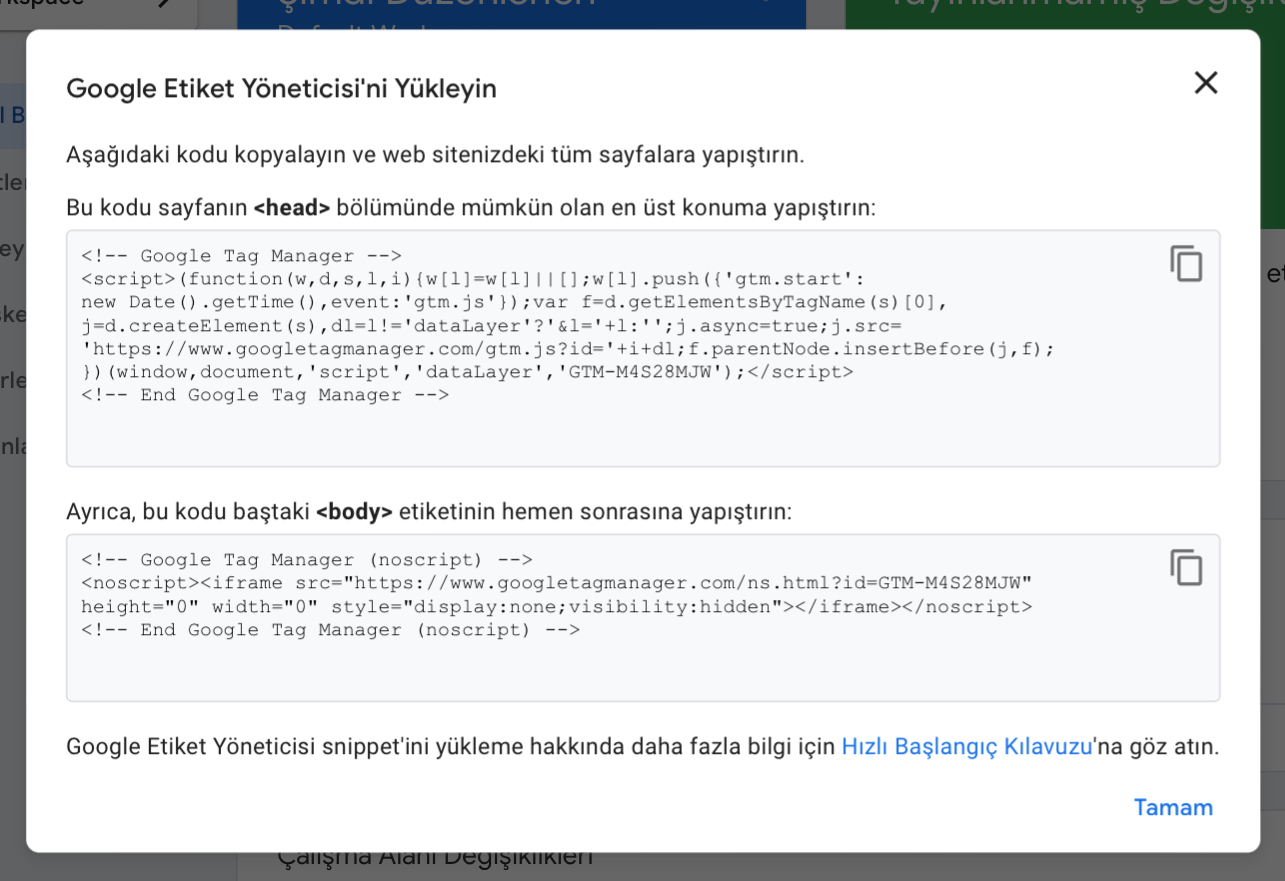The width and height of the screenshot is (1285, 881).
Task: Click the dialog title Google Etiket Yöneticisi'ni Yükleyin
Action: click(x=281, y=89)
